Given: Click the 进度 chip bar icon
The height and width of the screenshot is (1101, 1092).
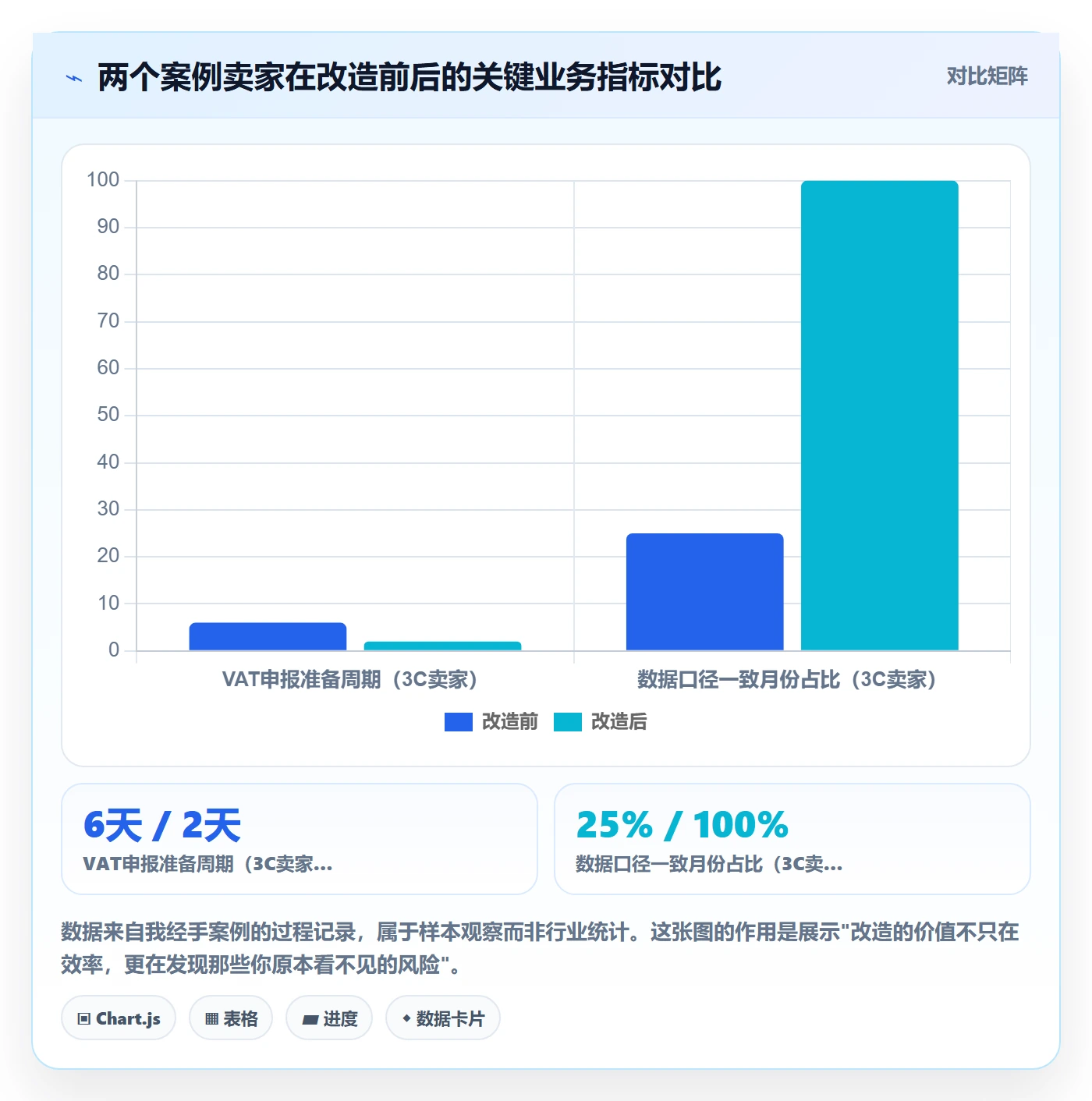Looking at the screenshot, I should click(x=310, y=1019).
